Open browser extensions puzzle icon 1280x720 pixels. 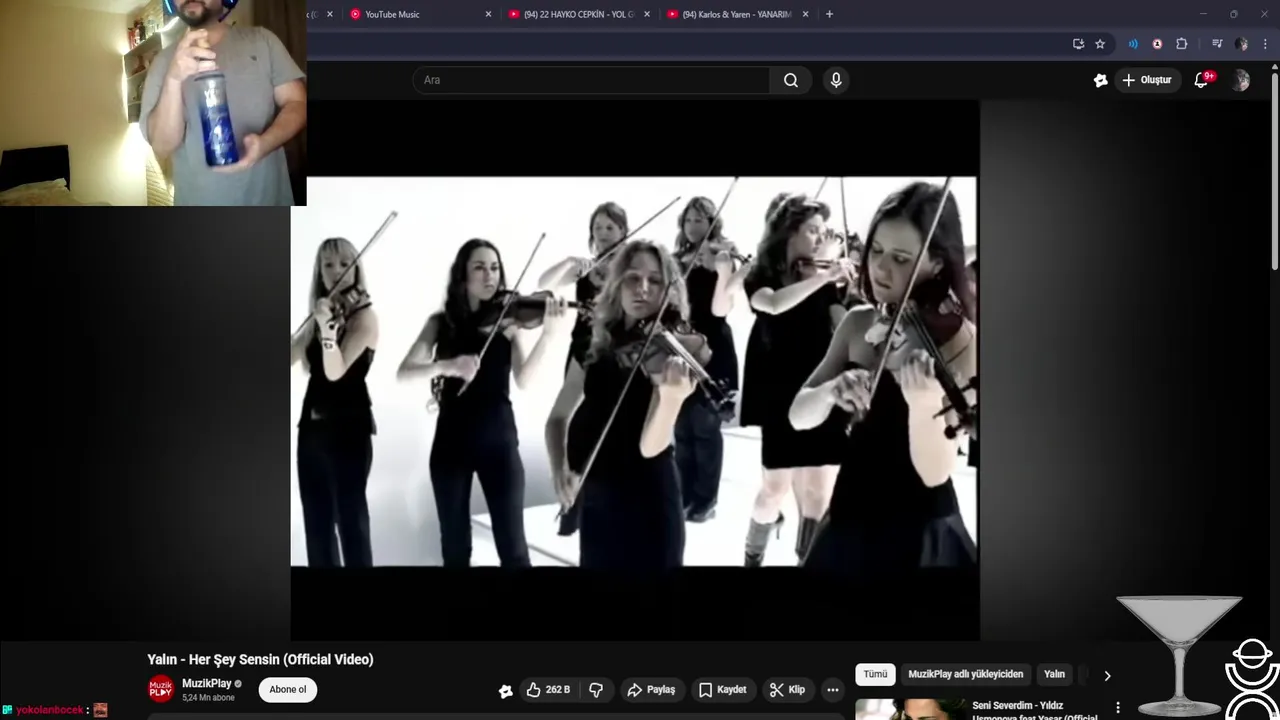(x=1182, y=44)
